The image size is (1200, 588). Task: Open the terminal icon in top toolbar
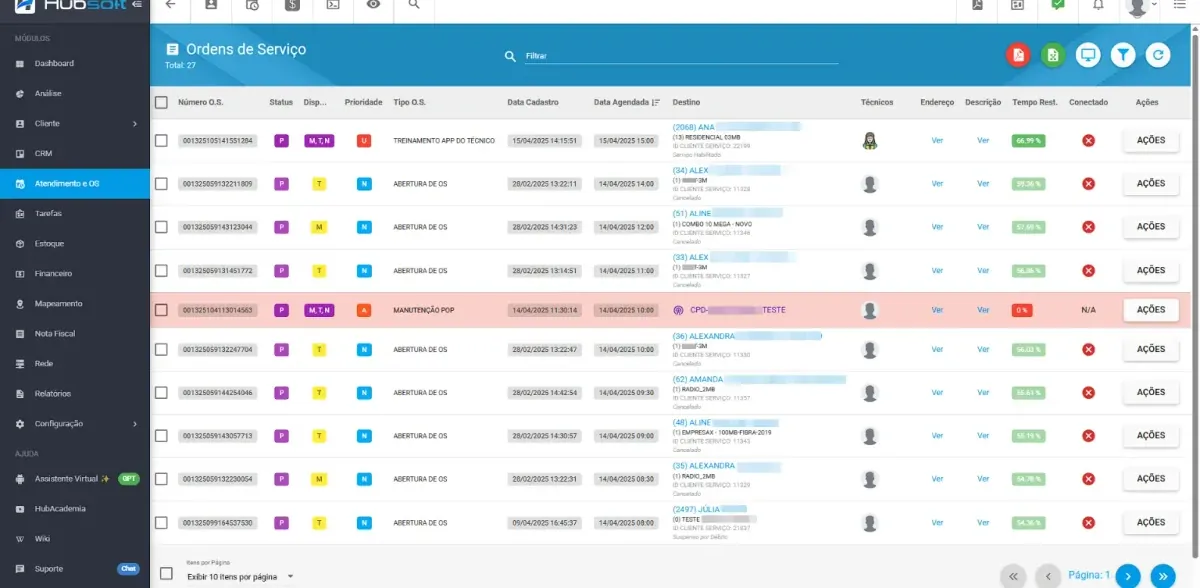tap(333, 5)
